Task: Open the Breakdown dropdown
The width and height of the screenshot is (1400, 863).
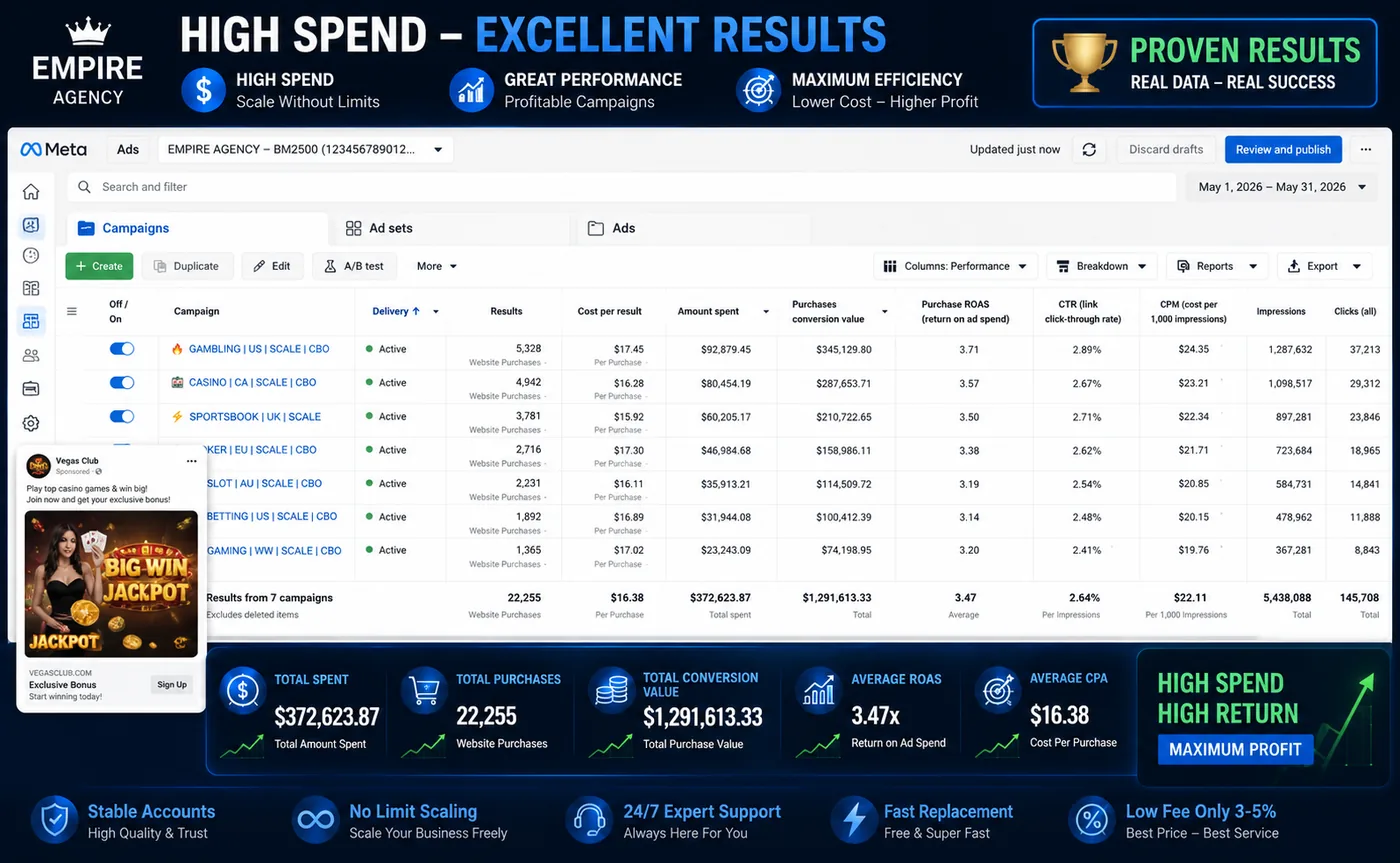Action: pos(1102,266)
